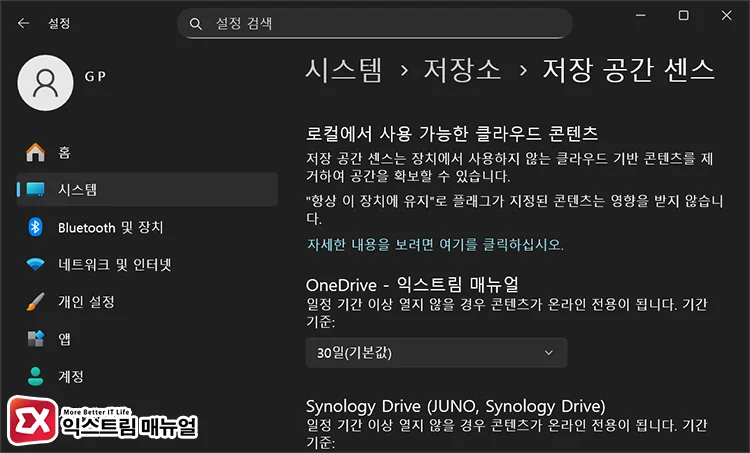Click the paintbrush personalization icon
Screen dimensions: 750x453
tap(35, 301)
